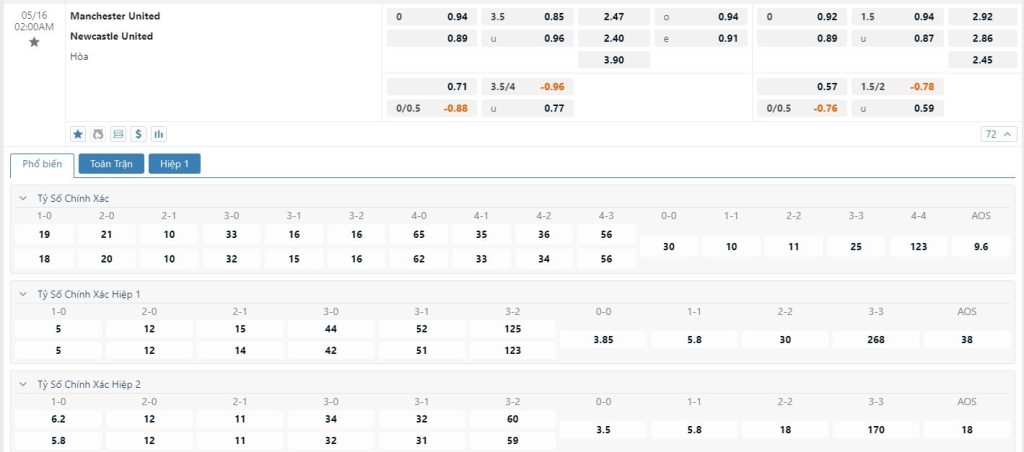This screenshot has height=452, width=1024.
Task: Click the blue star icon in match toolbar
Action: 78,133
